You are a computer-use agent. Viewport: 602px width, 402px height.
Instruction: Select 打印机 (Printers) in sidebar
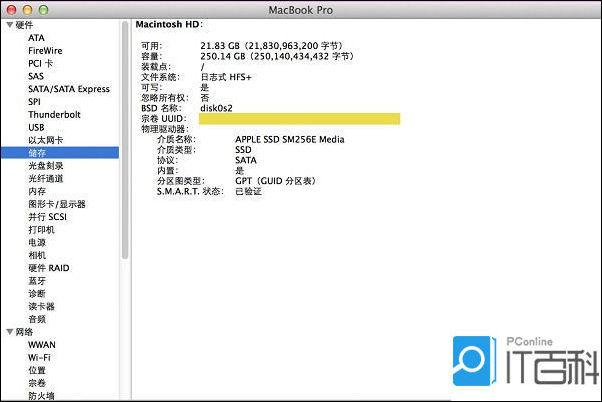41,230
